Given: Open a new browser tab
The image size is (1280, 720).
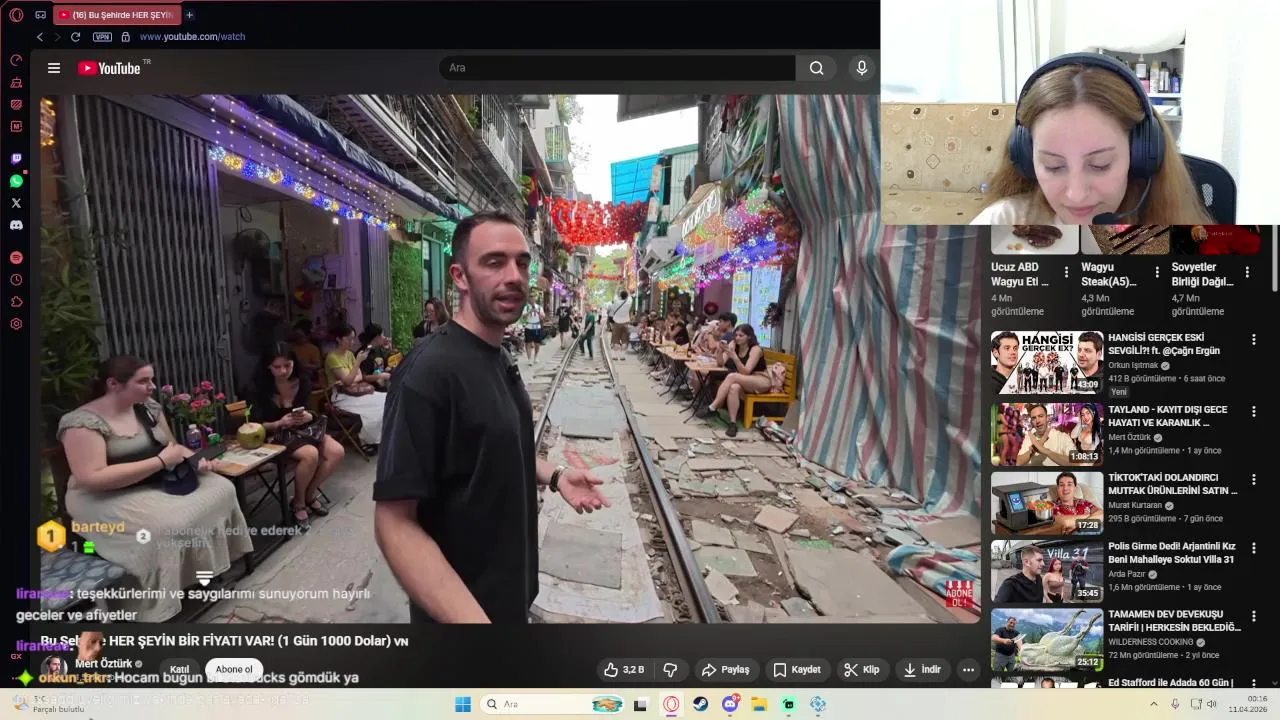Looking at the screenshot, I should point(189,15).
